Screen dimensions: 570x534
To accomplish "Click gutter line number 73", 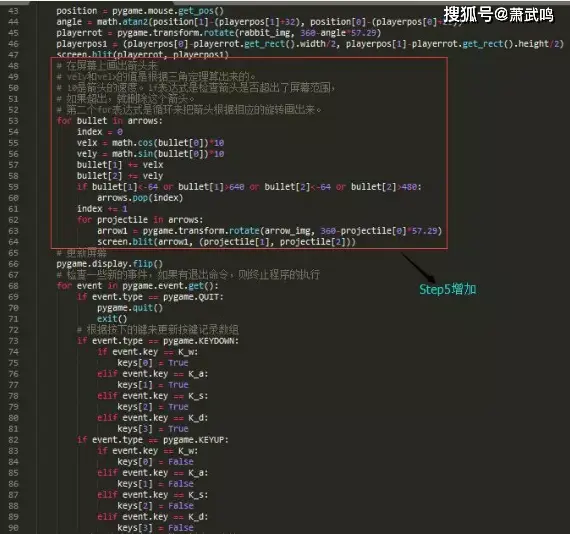I will 13,341.
